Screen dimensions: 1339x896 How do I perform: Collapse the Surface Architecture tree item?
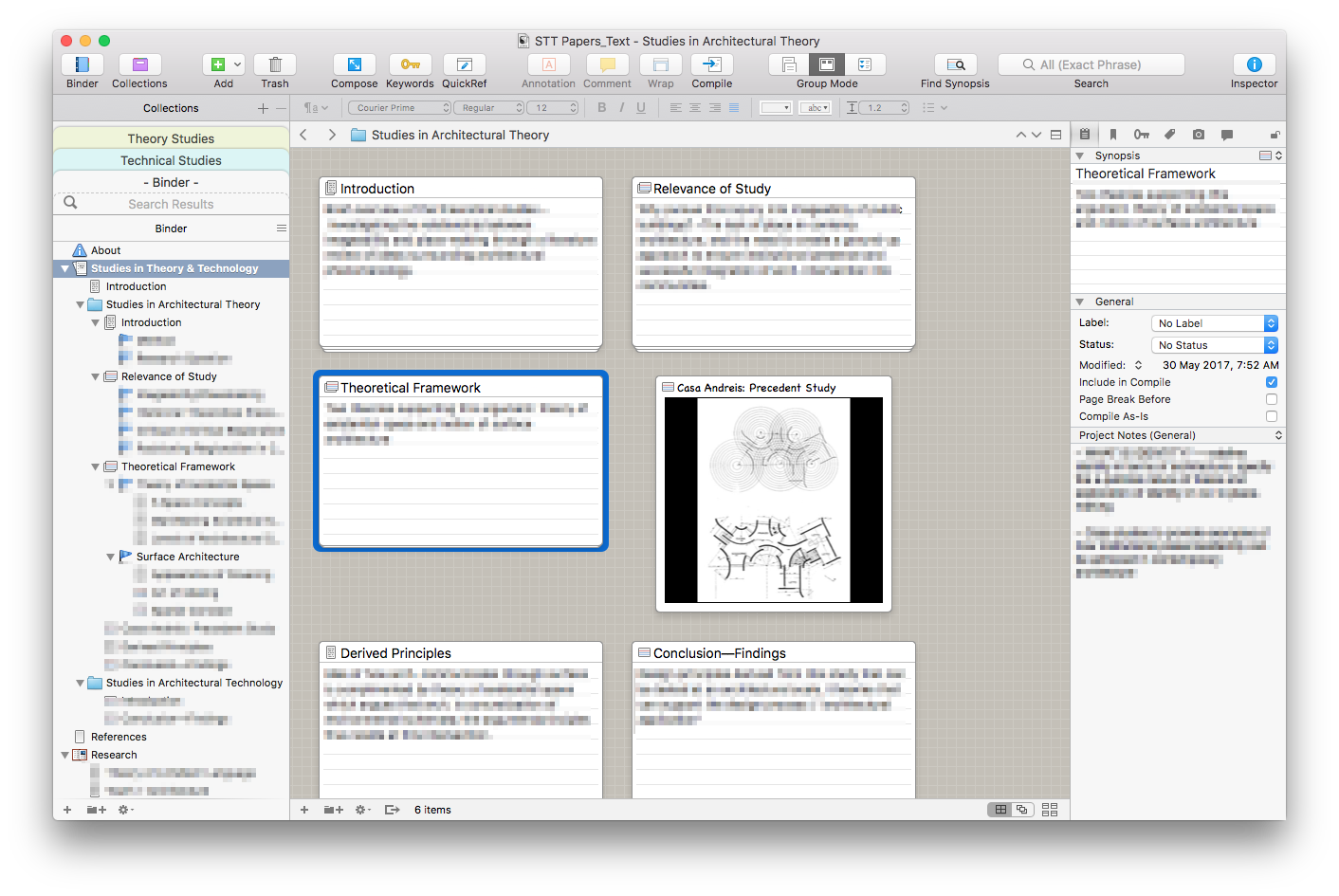(111, 557)
